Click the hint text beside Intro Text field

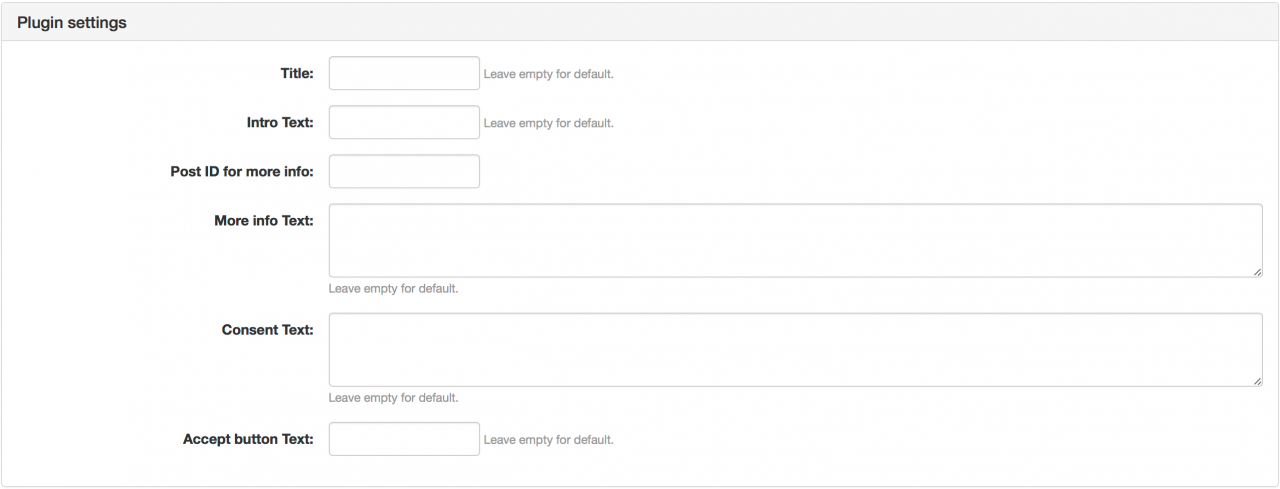click(x=549, y=123)
